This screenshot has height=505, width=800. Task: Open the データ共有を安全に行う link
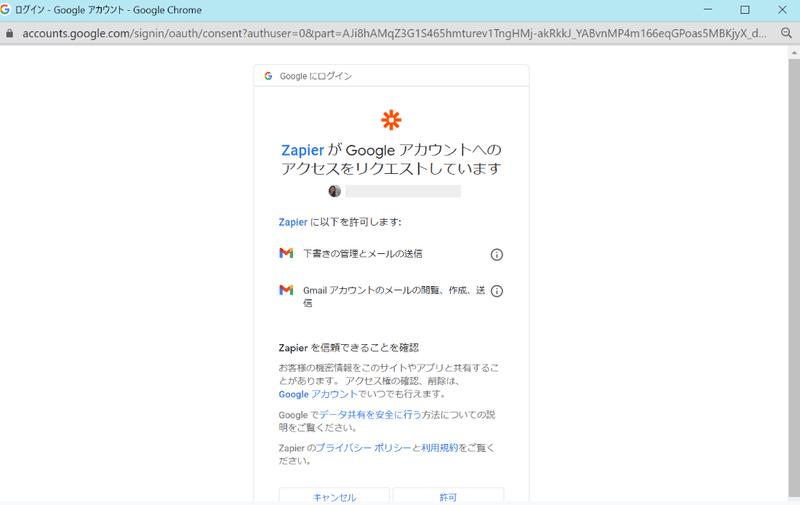pyautogui.click(x=370, y=415)
